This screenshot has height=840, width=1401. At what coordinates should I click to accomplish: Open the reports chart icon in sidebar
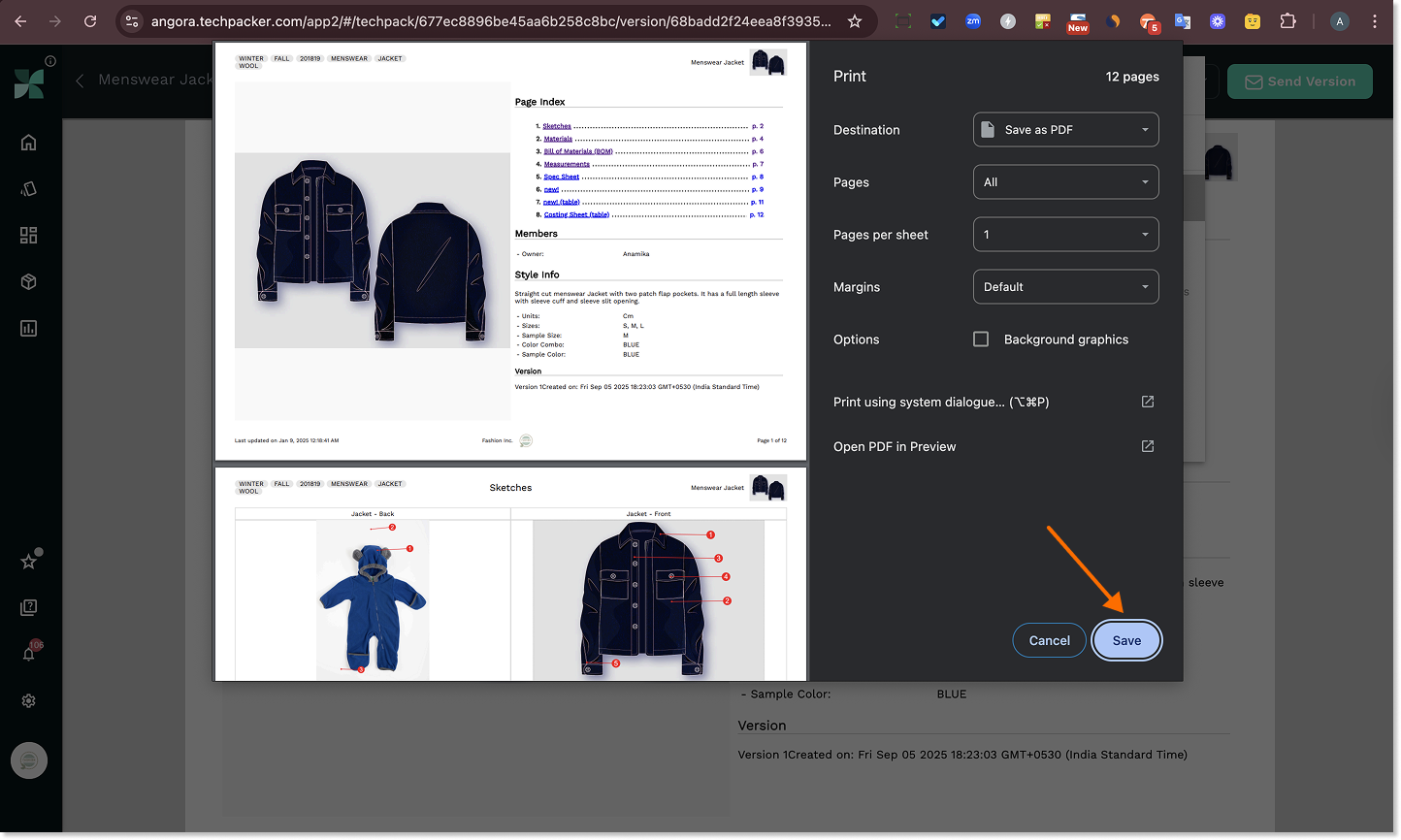pyautogui.click(x=29, y=329)
